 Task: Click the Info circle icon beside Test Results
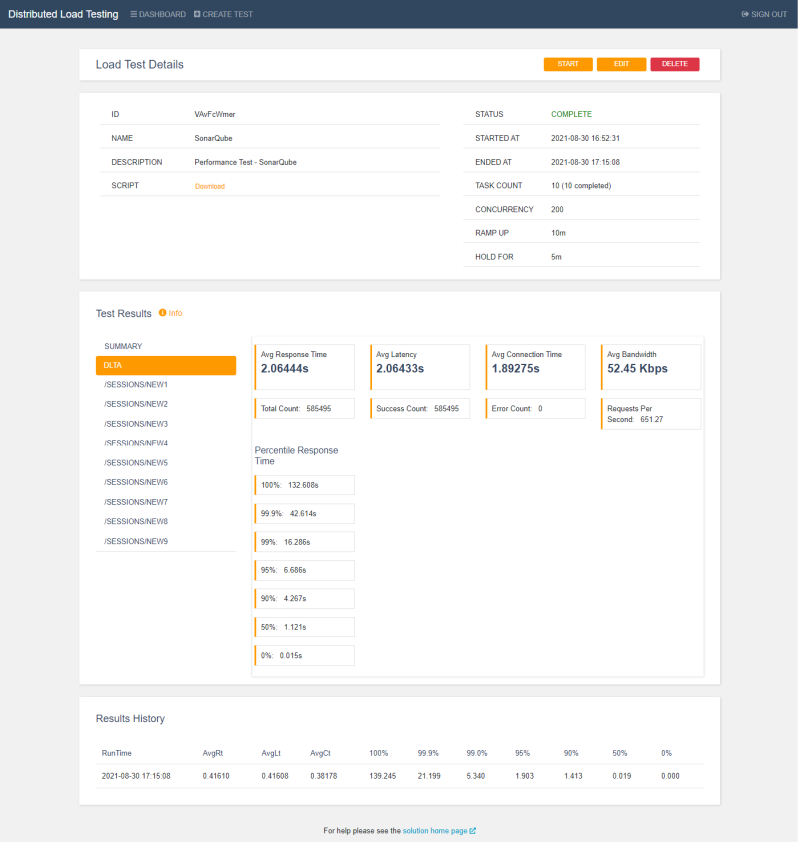[162, 313]
